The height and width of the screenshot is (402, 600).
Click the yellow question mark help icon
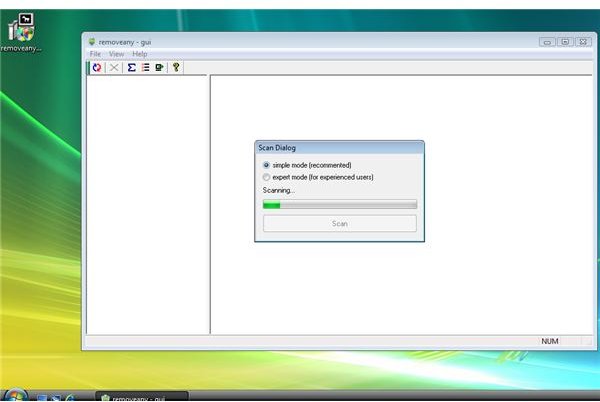[x=176, y=68]
